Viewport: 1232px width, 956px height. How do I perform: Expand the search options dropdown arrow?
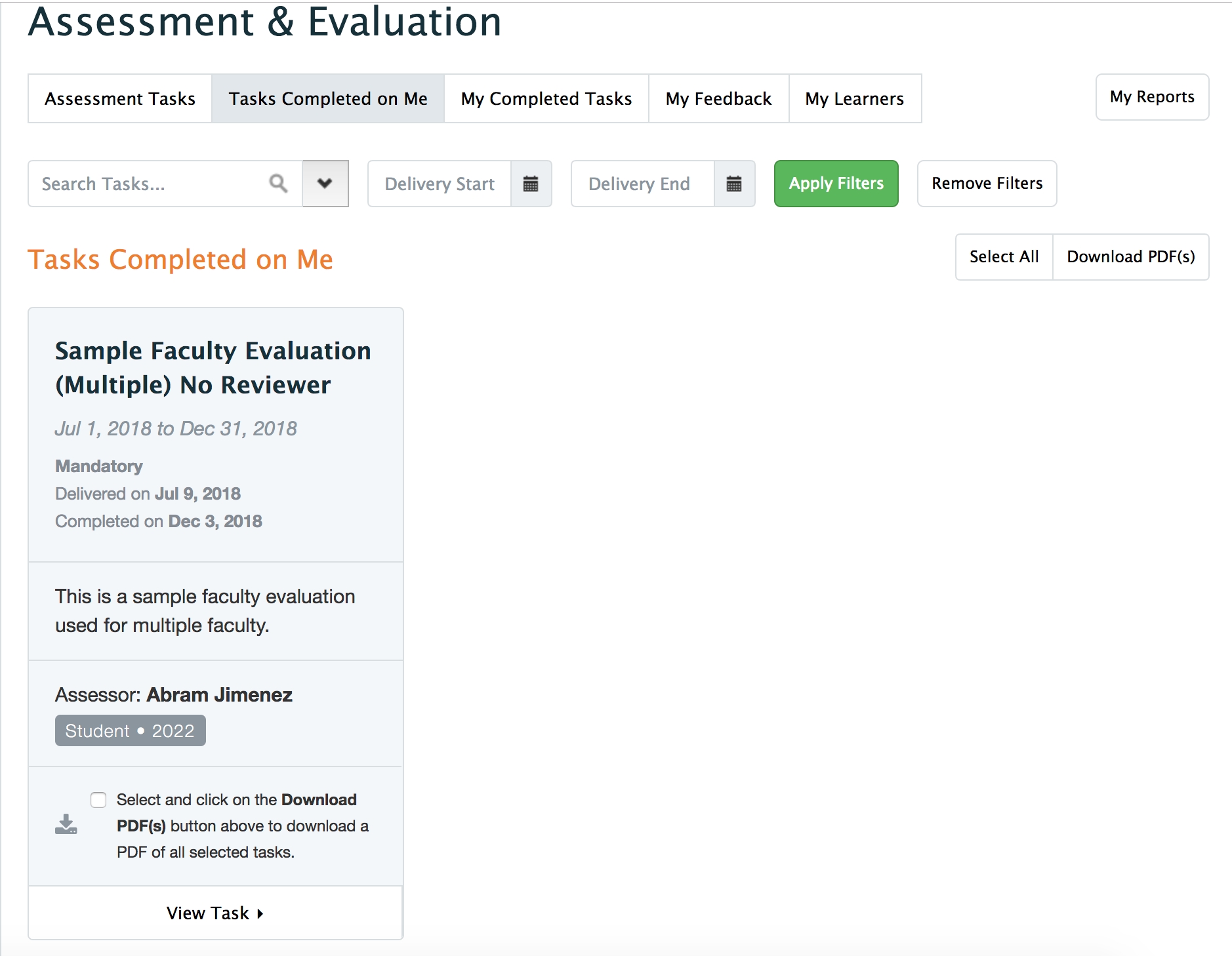(325, 184)
